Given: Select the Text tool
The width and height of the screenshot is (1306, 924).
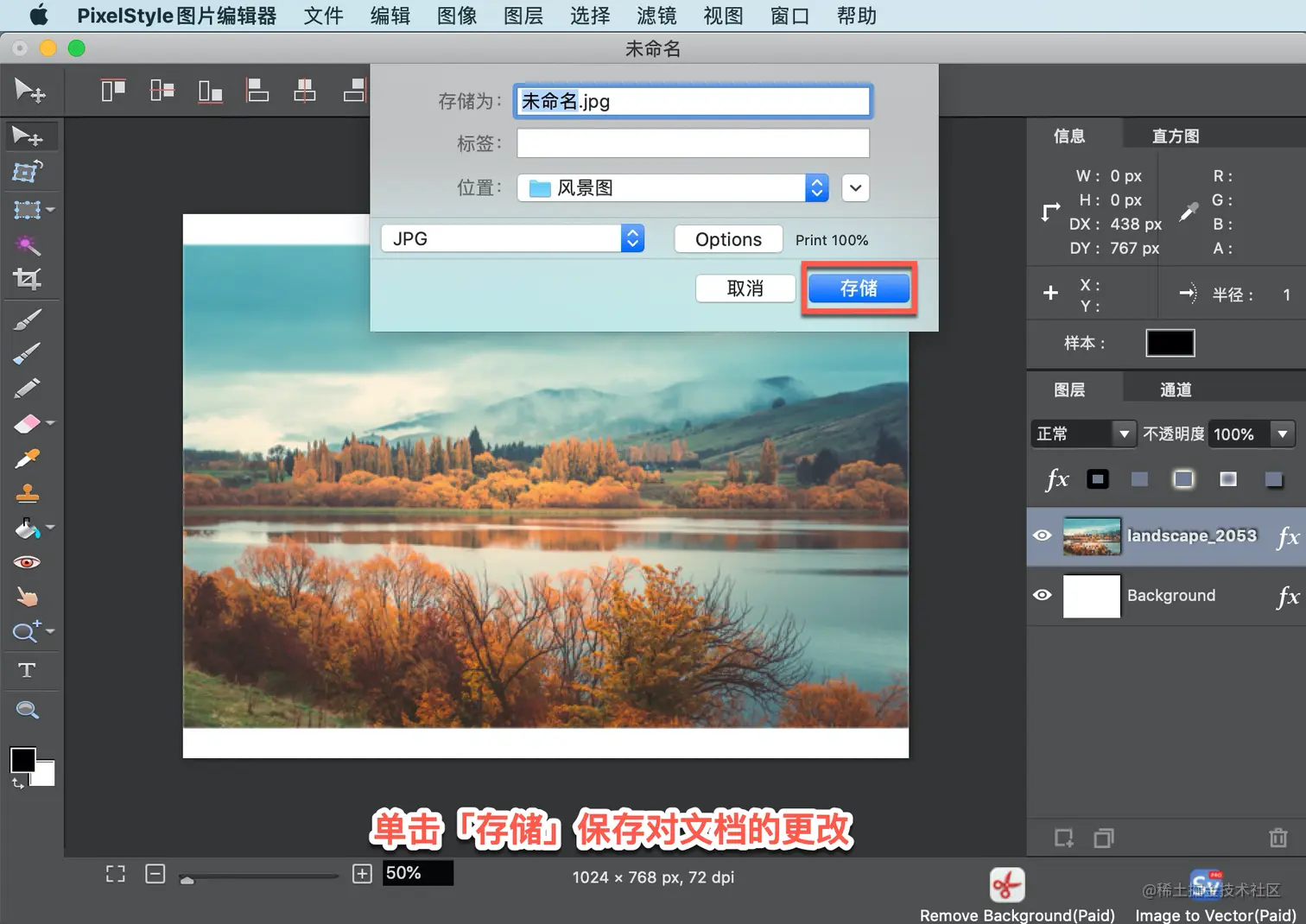Looking at the screenshot, I should point(27,670).
